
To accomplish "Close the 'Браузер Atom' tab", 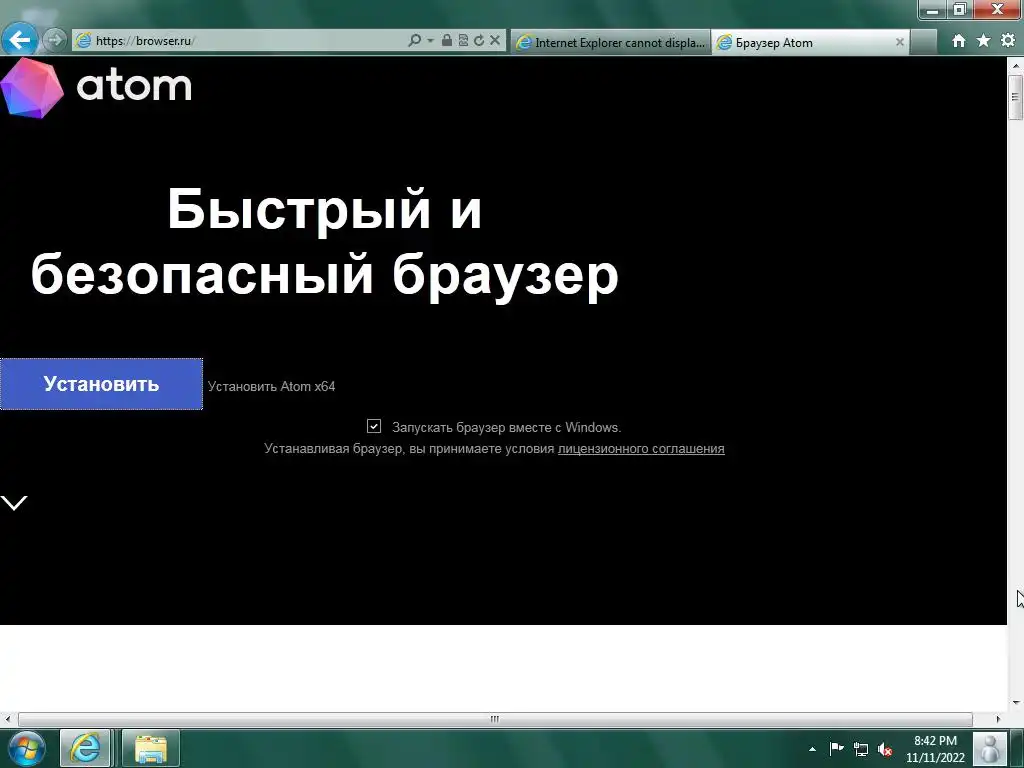I will pos(899,42).
